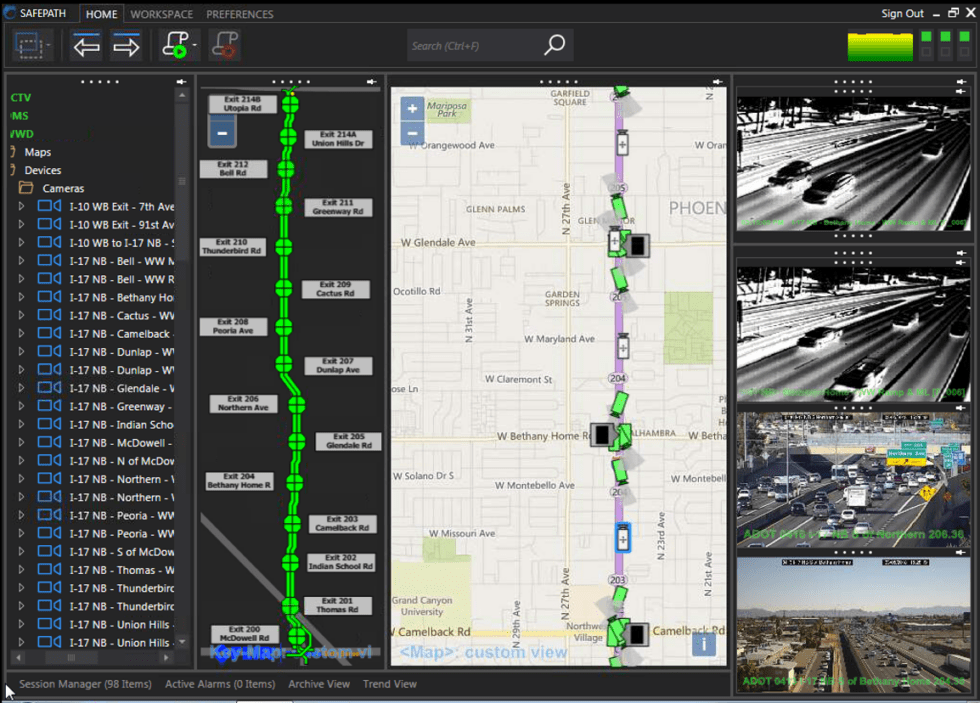Viewport: 980px width, 703px height.
Task: Open Archive View from the status bar
Action: [319, 684]
